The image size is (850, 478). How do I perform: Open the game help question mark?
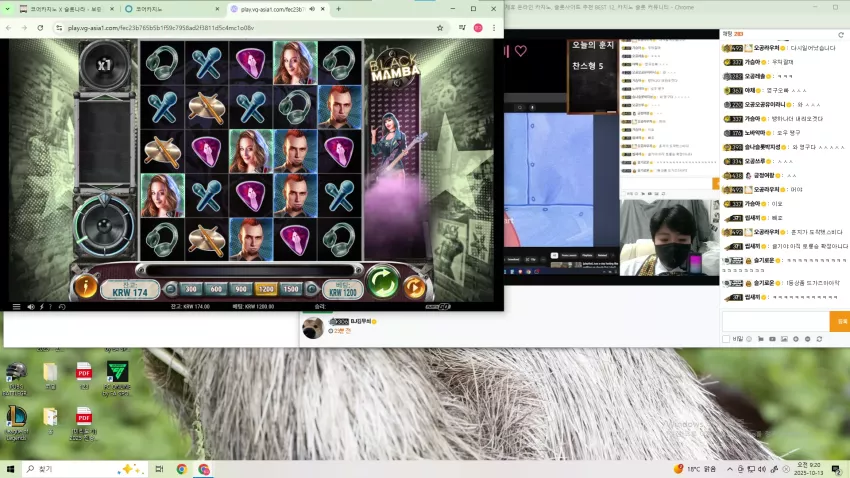tap(50, 307)
